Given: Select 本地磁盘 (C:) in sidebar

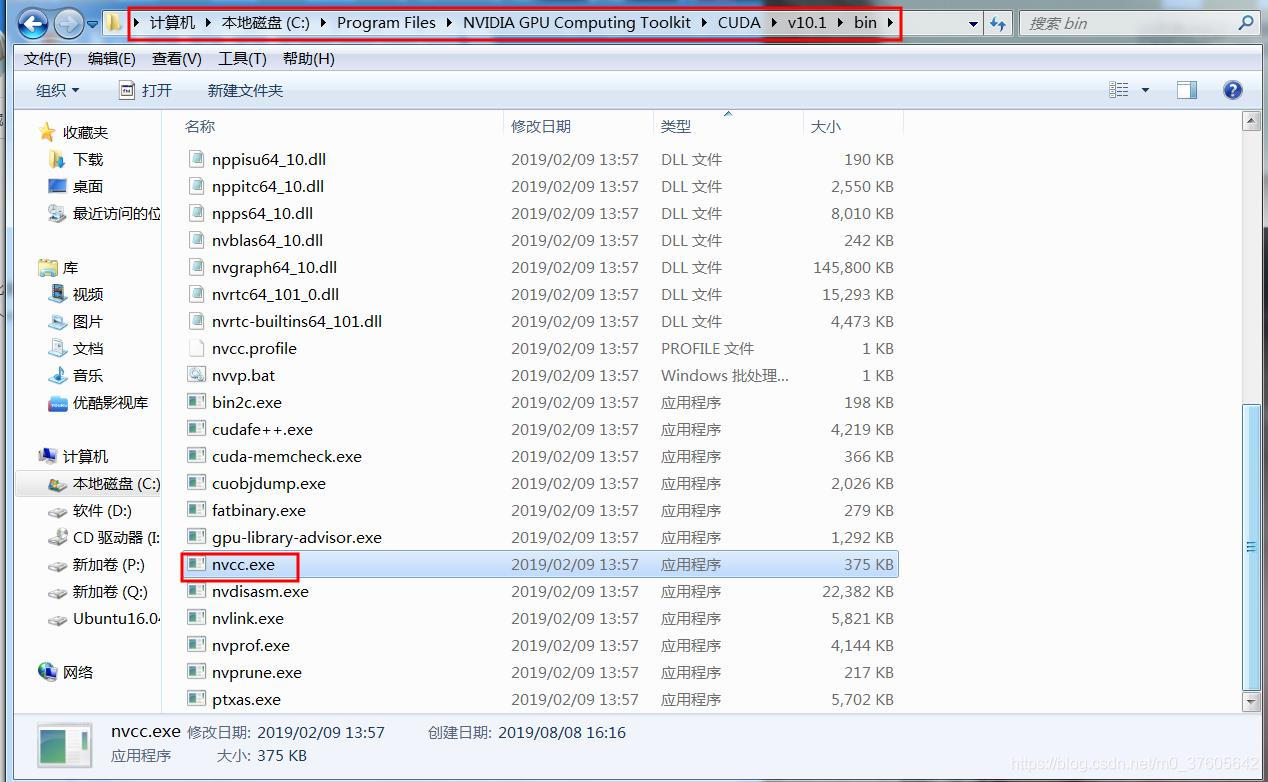Looking at the screenshot, I should [116, 483].
